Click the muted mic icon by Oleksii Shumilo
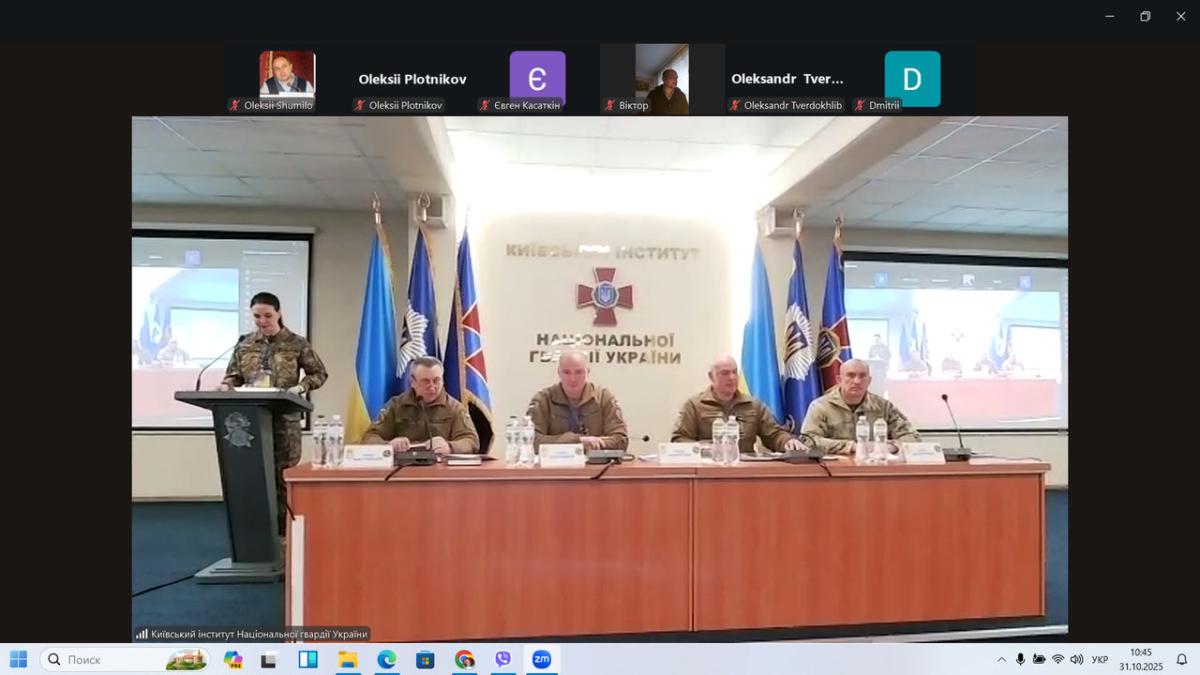Screen dimensions: 1200x675 point(235,105)
